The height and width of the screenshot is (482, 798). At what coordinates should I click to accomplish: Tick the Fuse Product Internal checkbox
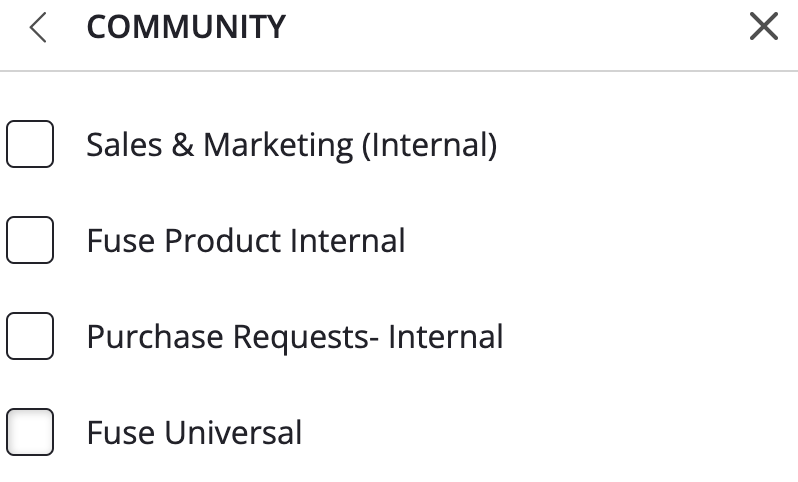coord(30,241)
